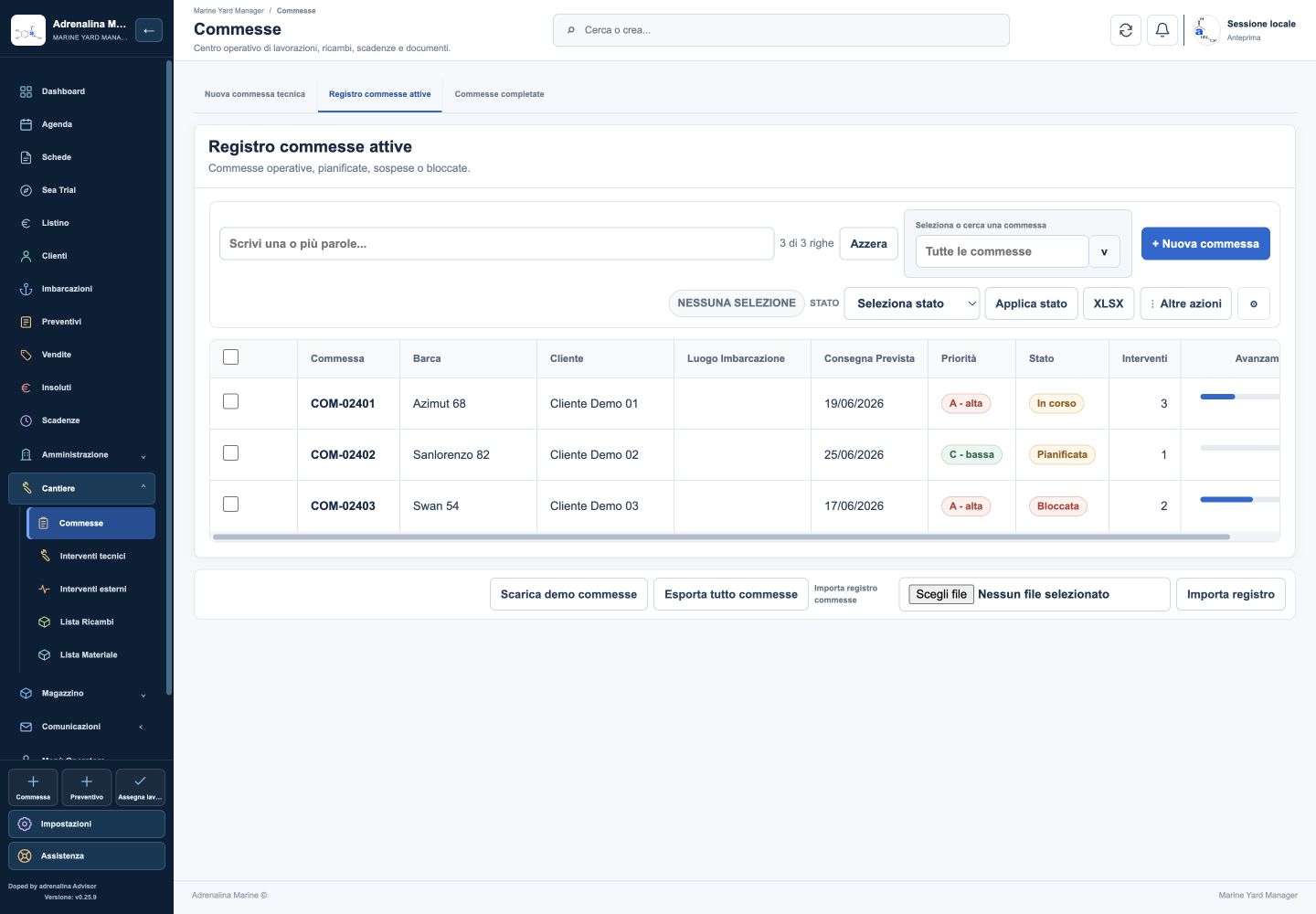The height and width of the screenshot is (914, 1316).
Task: Open the Schede document icon
Action: tap(26, 157)
